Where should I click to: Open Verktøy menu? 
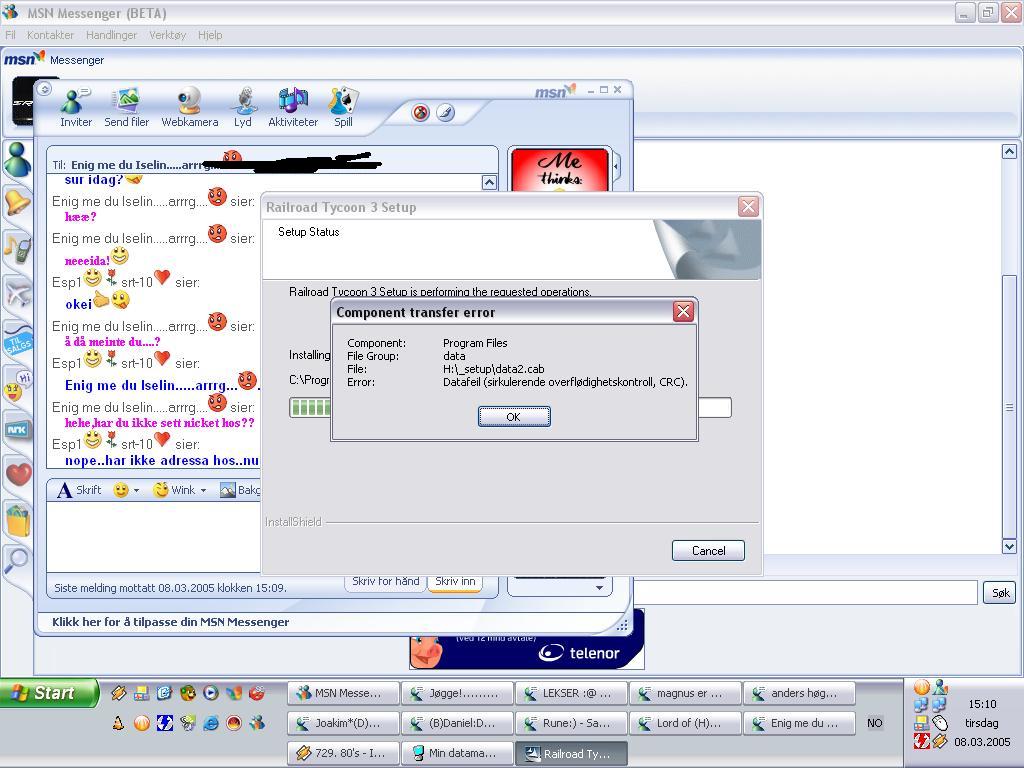click(x=168, y=35)
